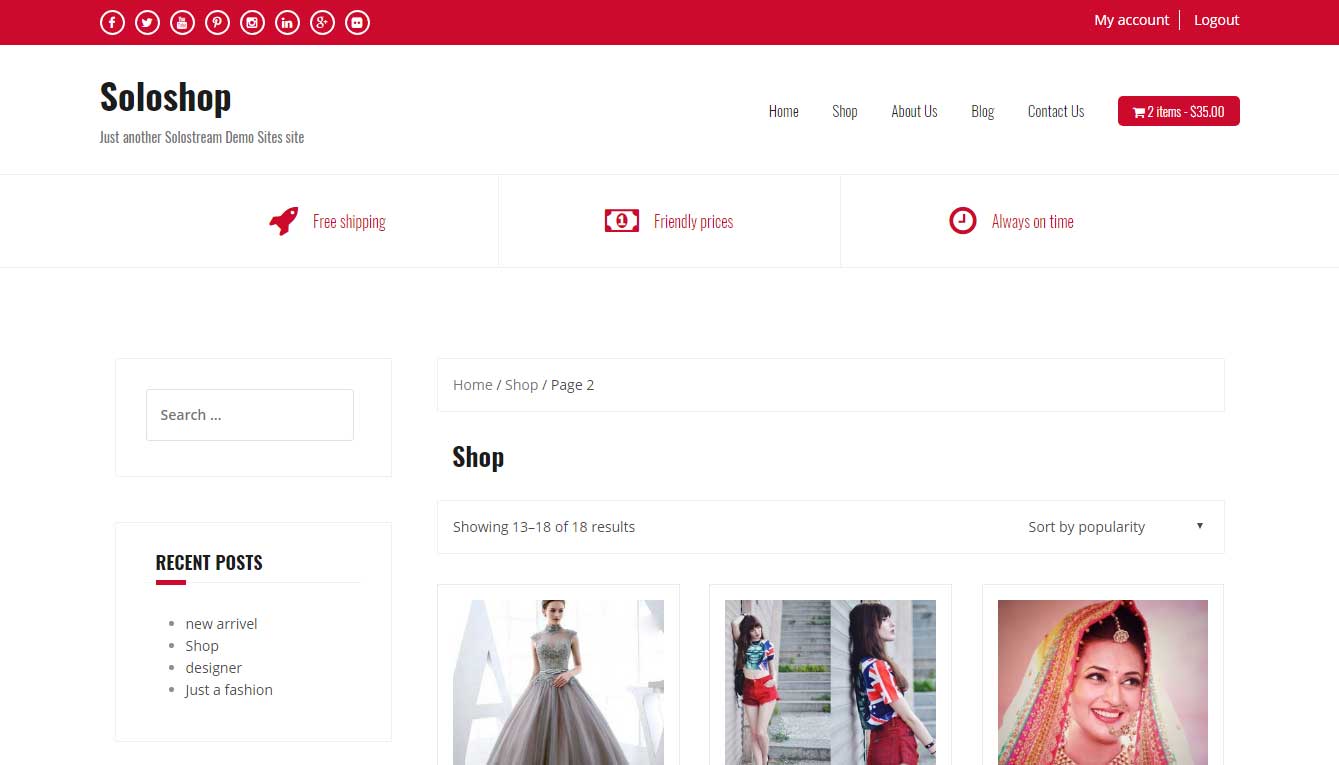Open the LinkedIn social icon
Screen dimensions: 1339x765
click(x=287, y=22)
